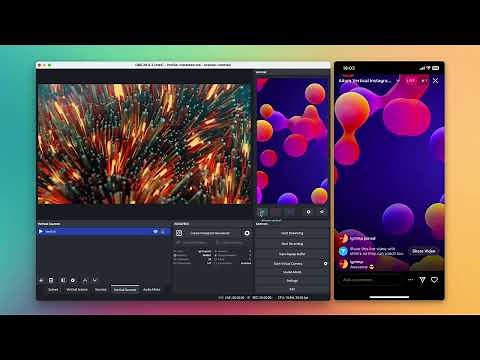The width and height of the screenshot is (480, 360).
Task: Toggle the lock on the selected vertical source
Action: [x=163, y=231]
